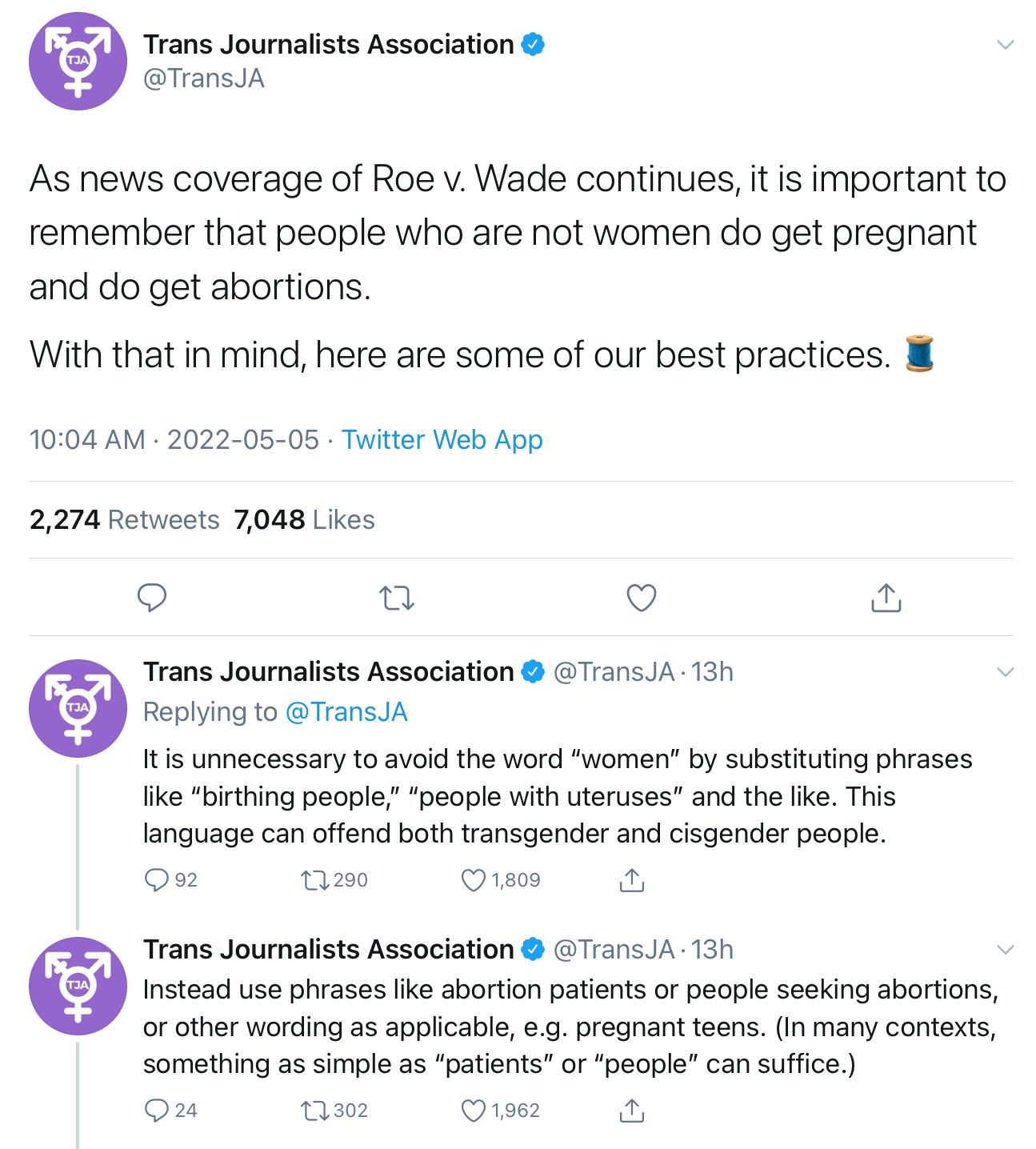The image size is (1036, 1149).
Task: Expand options for the first reply tweet
Action: pos(1006,672)
